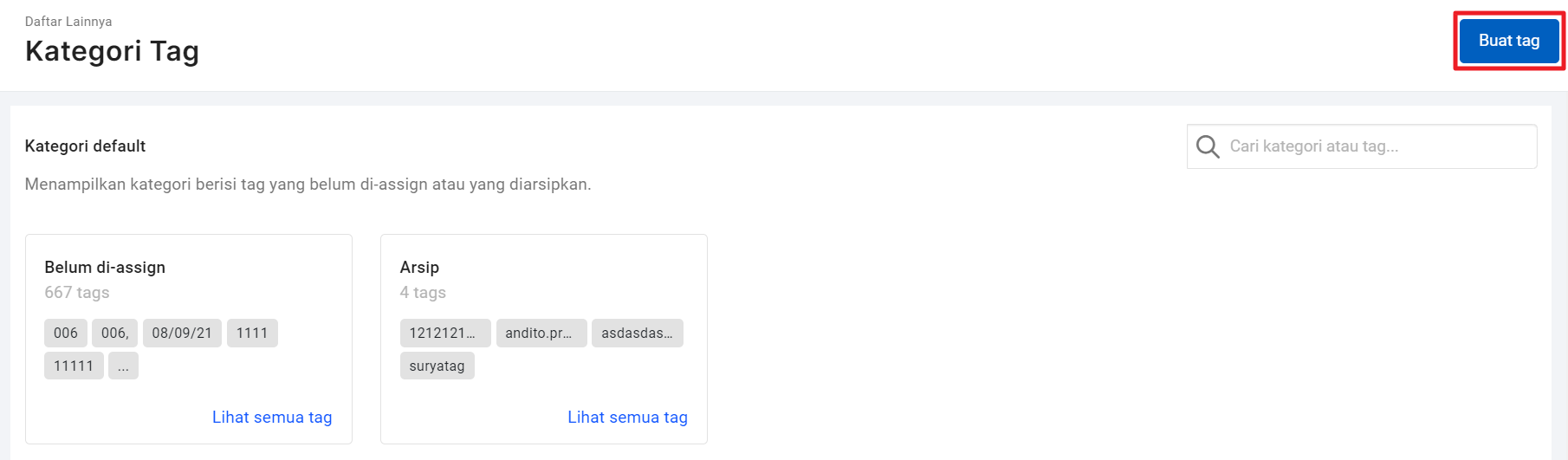Select the 1111 tag chip

tap(252, 334)
